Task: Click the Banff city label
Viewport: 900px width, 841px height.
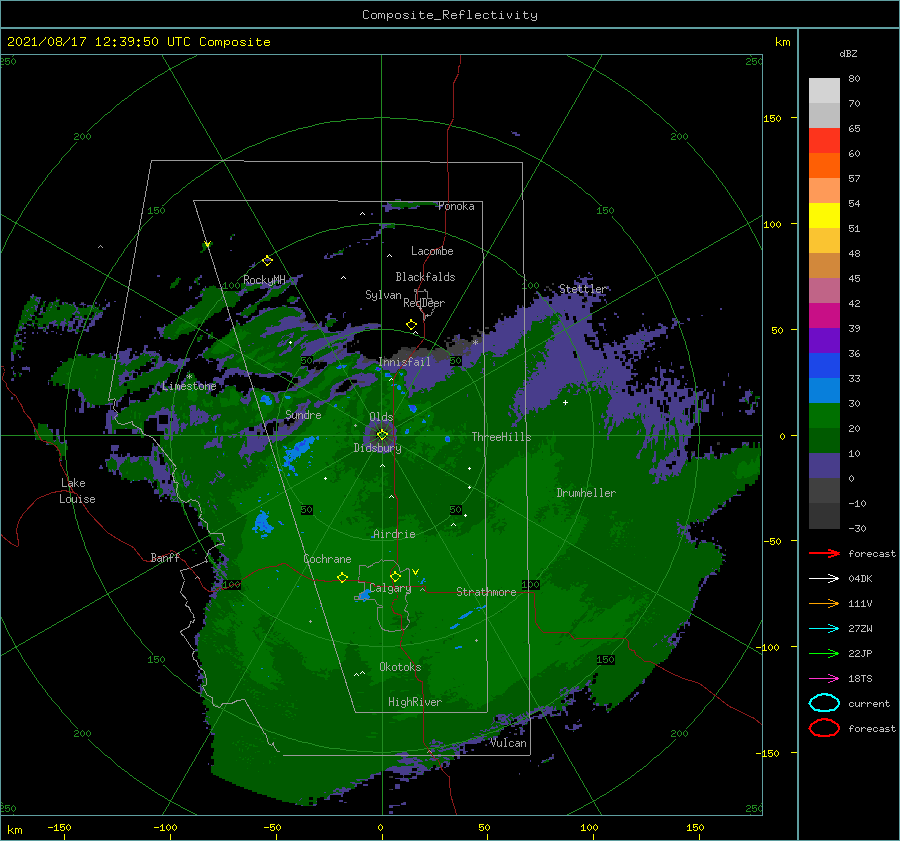Action: point(165,558)
